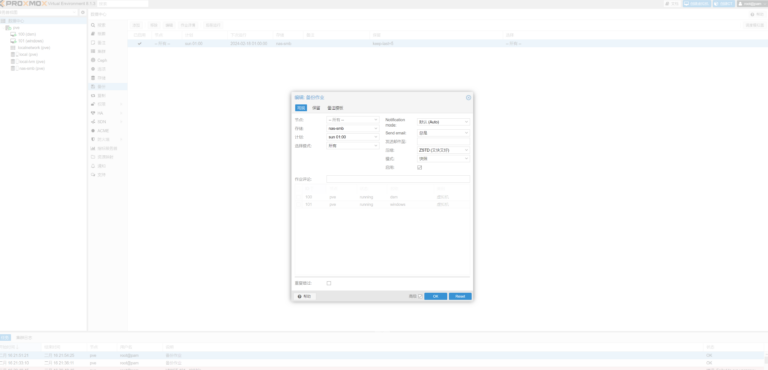Toggle the enable checkbox in the dialog
This screenshot has width=768, height=370.
[x=419, y=168]
